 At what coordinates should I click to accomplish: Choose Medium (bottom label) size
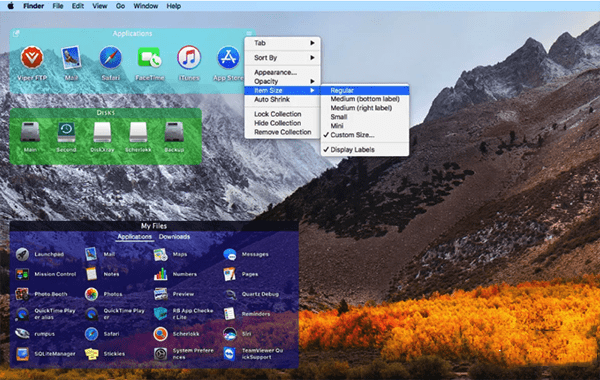[x=365, y=99]
